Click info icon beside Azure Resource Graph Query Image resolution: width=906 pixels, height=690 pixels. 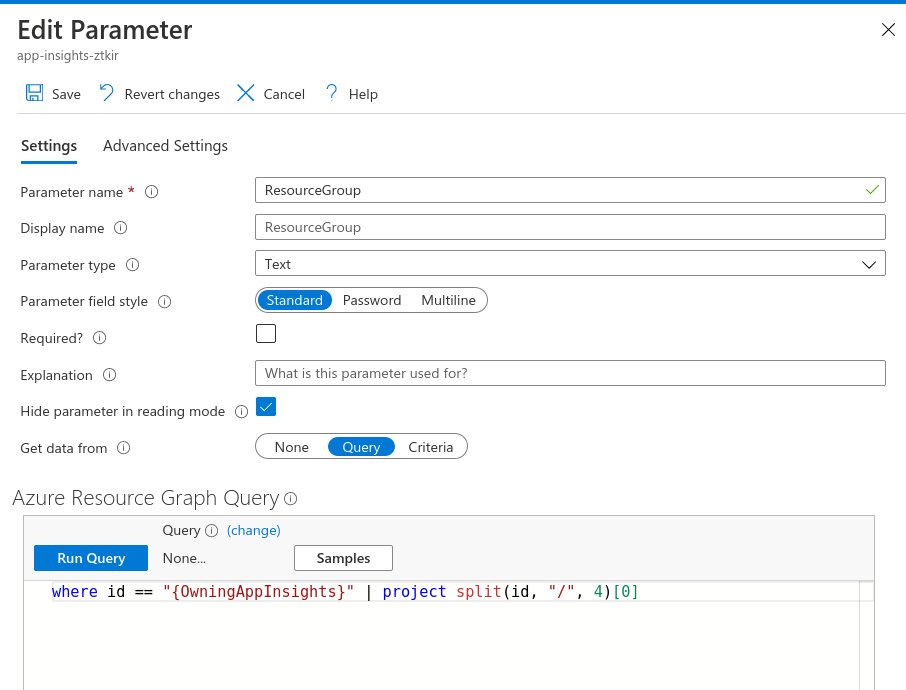tap(291, 498)
